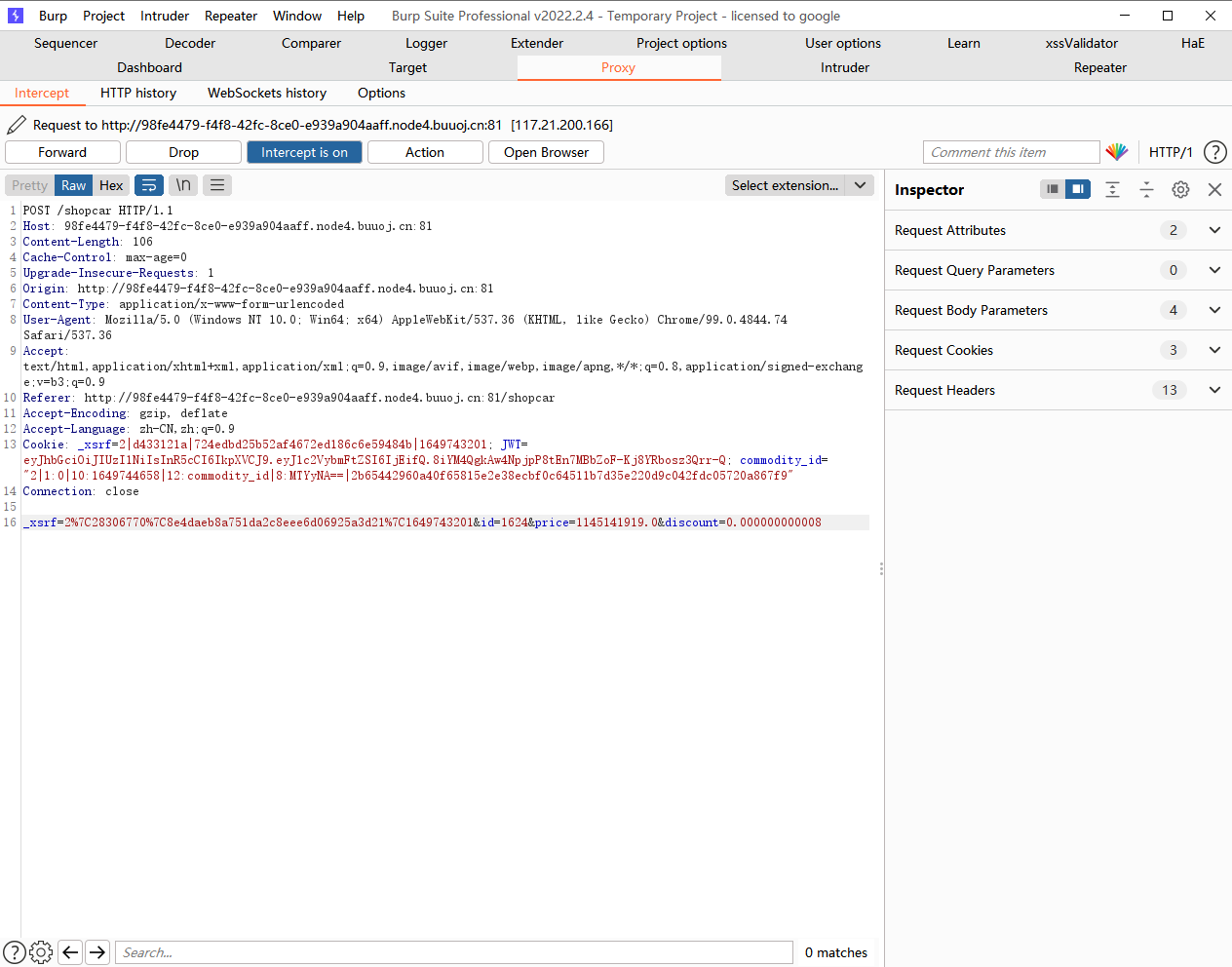Click the edit request target pencil icon

point(17,125)
